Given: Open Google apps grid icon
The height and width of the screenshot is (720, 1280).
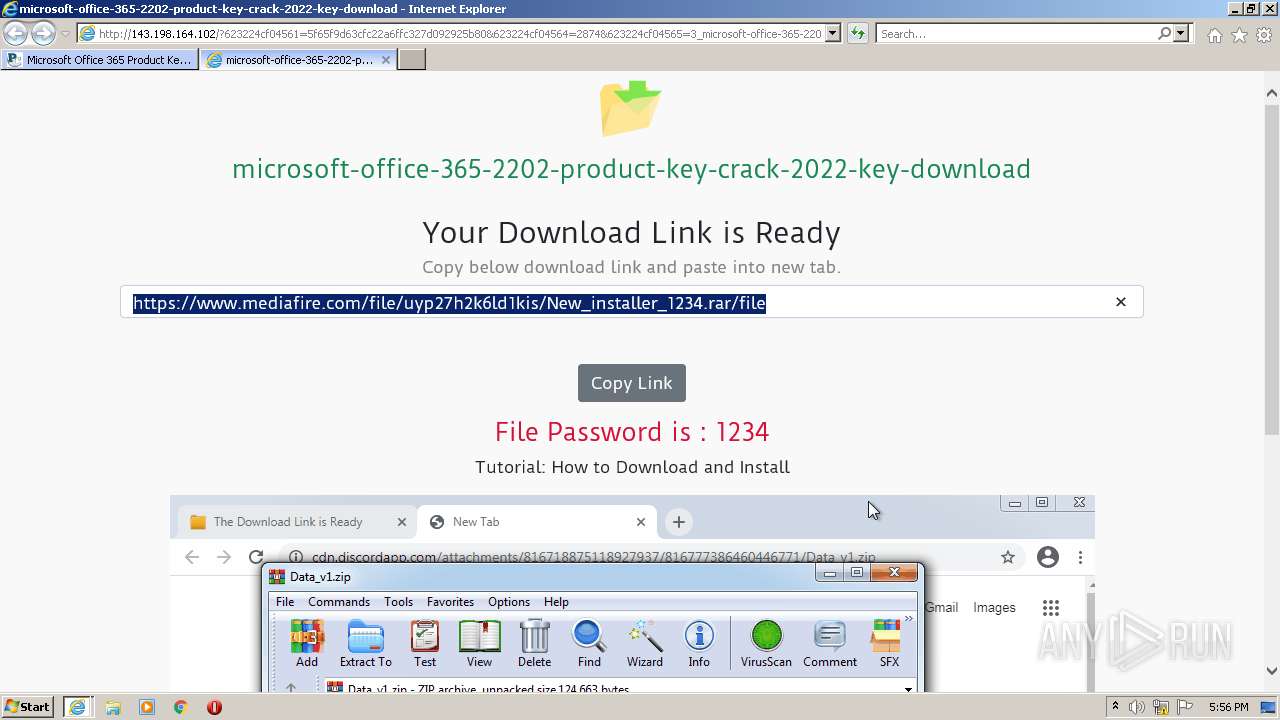Looking at the screenshot, I should click(x=1050, y=608).
